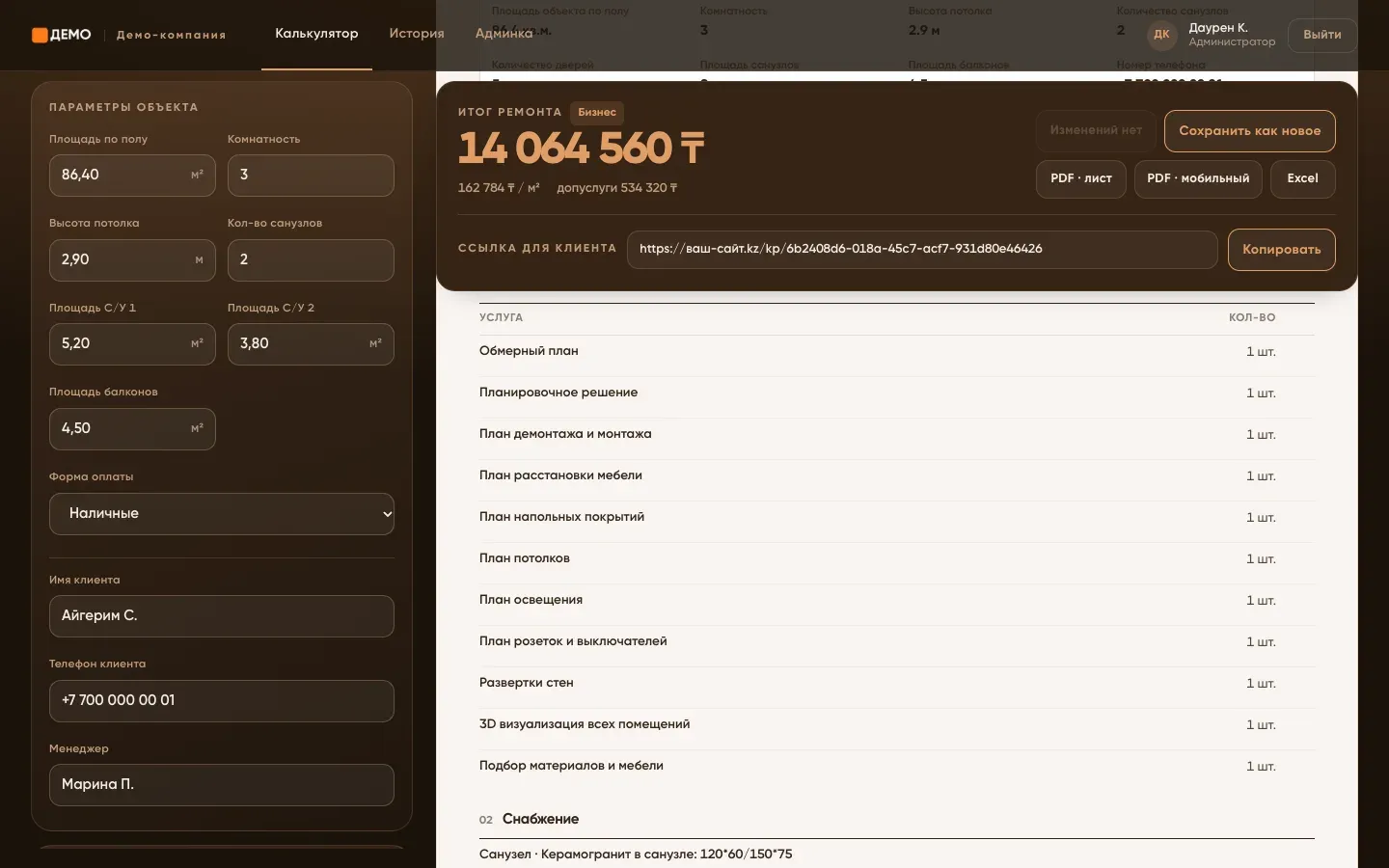Focus the Площадь С/У 1 input

pyautogui.click(x=132, y=344)
